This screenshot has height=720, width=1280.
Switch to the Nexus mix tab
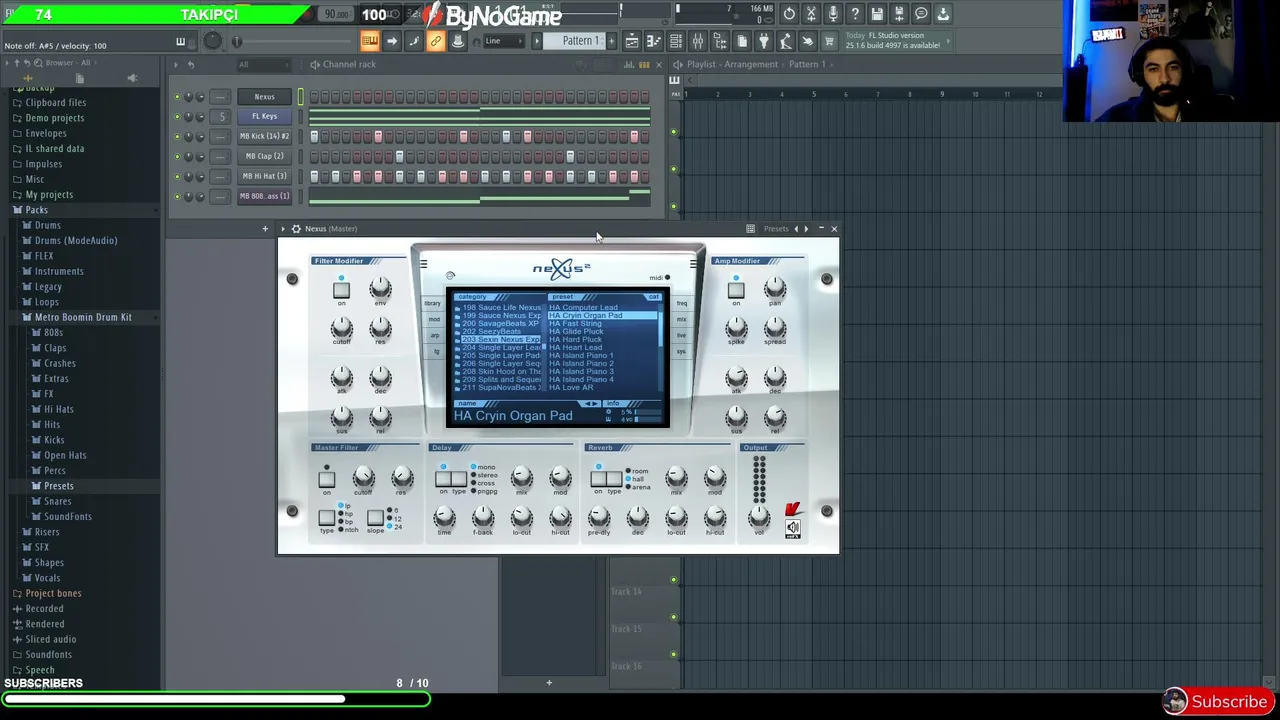tap(681, 319)
